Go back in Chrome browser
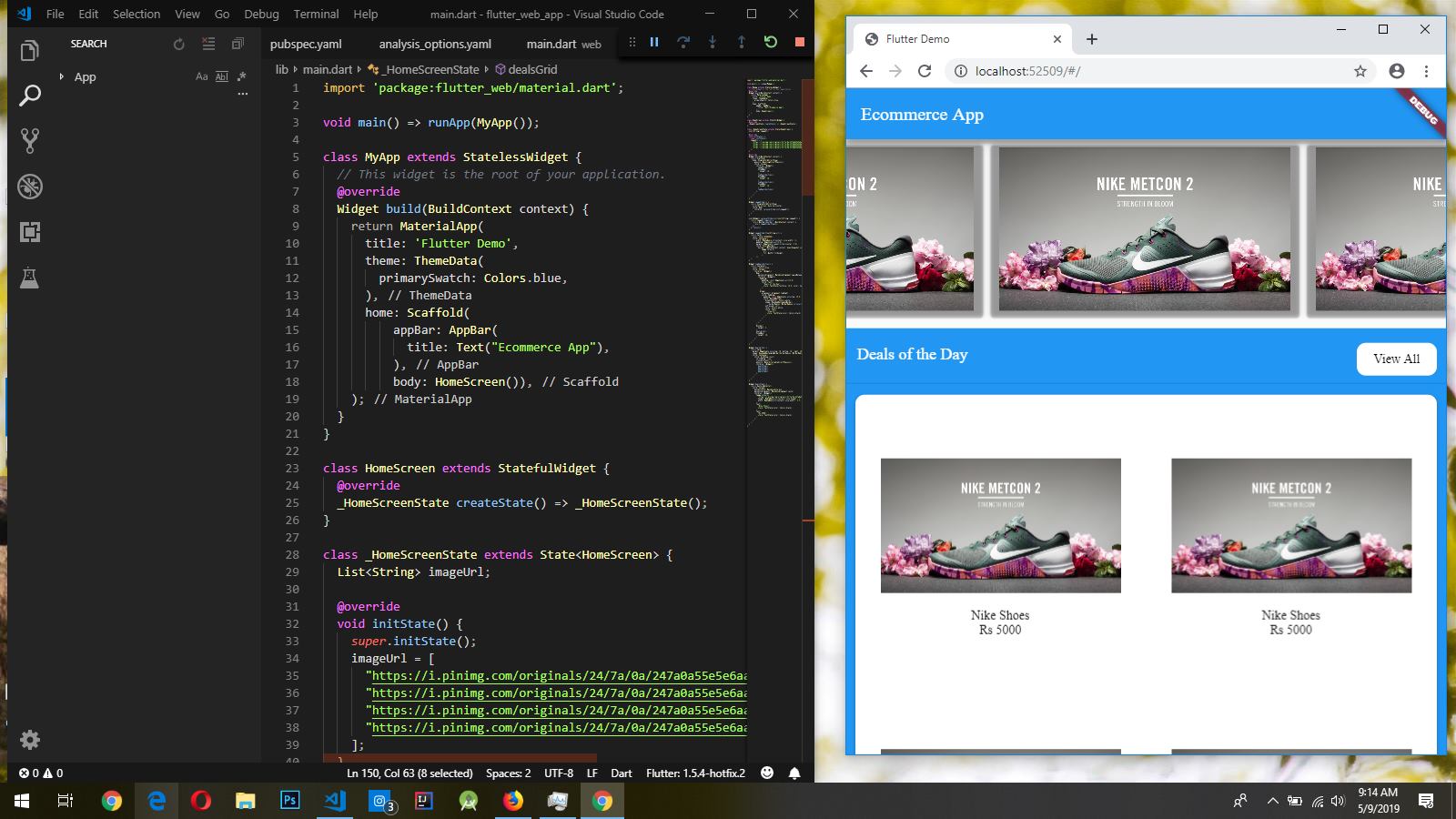 pyautogui.click(x=865, y=71)
